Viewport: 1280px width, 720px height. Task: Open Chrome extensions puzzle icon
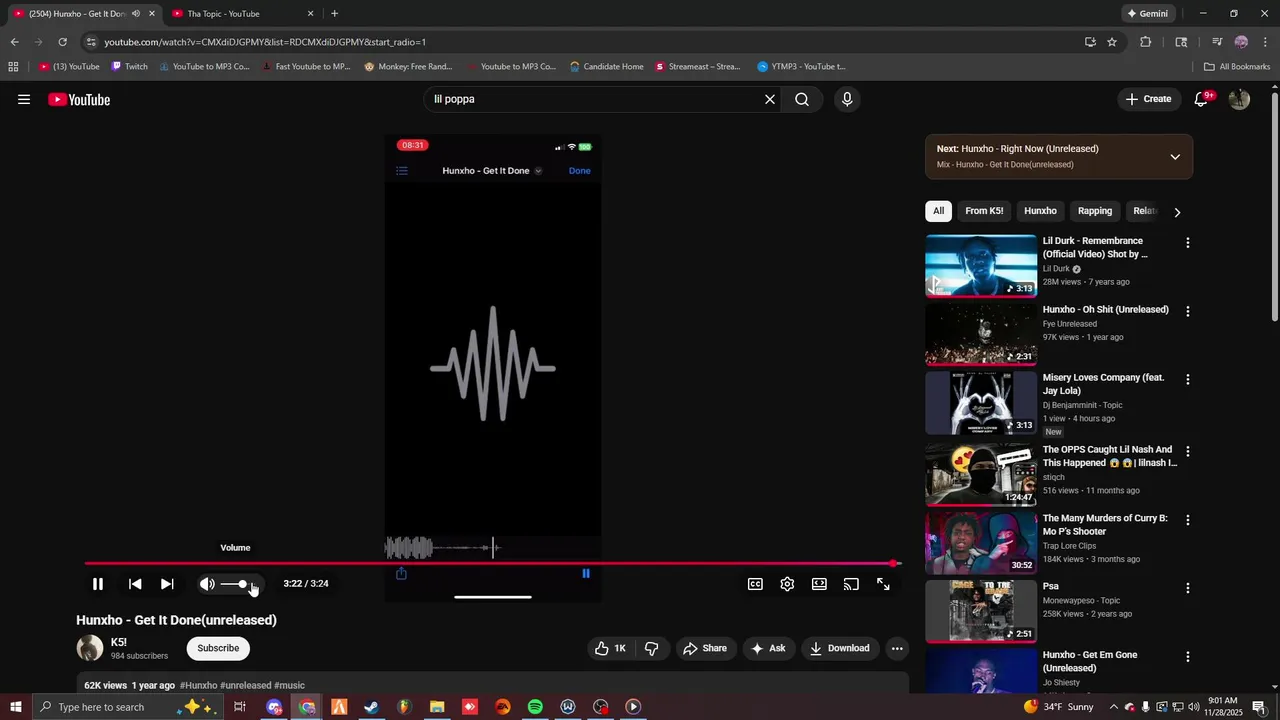pyautogui.click(x=1146, y=42)
